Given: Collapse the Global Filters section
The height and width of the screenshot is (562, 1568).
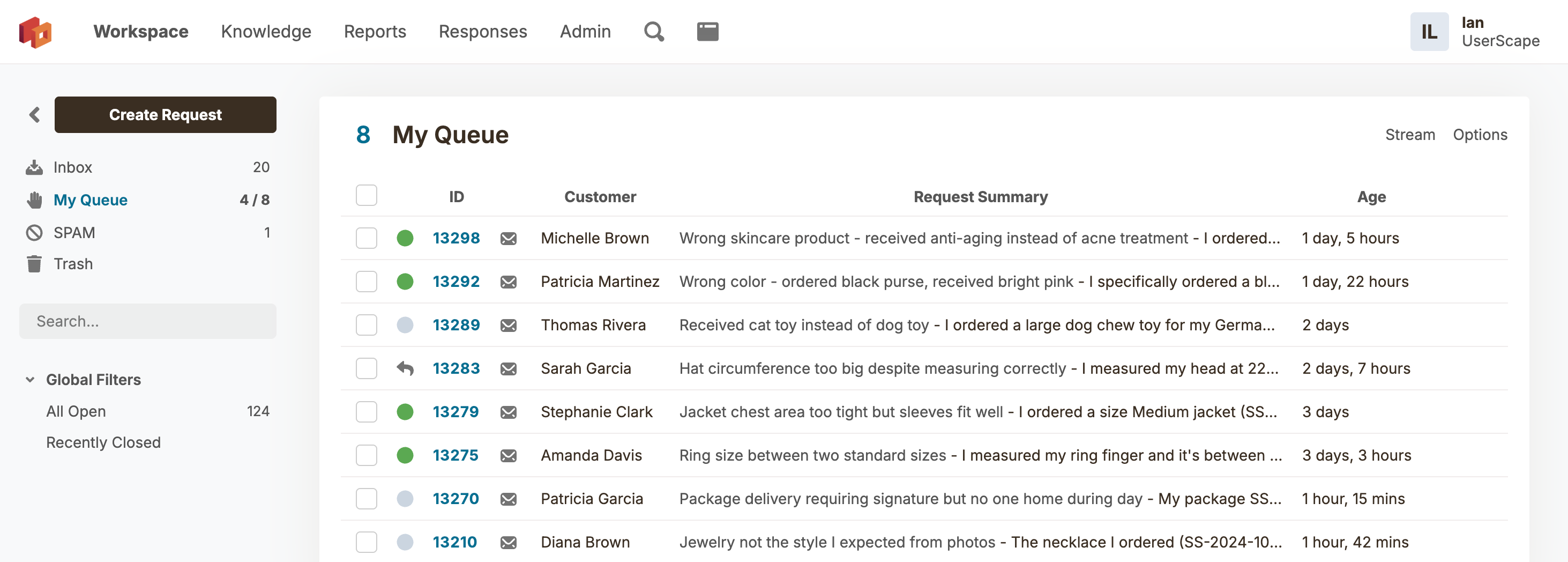Looking at the screenshot, I should [x=30, y=380].
